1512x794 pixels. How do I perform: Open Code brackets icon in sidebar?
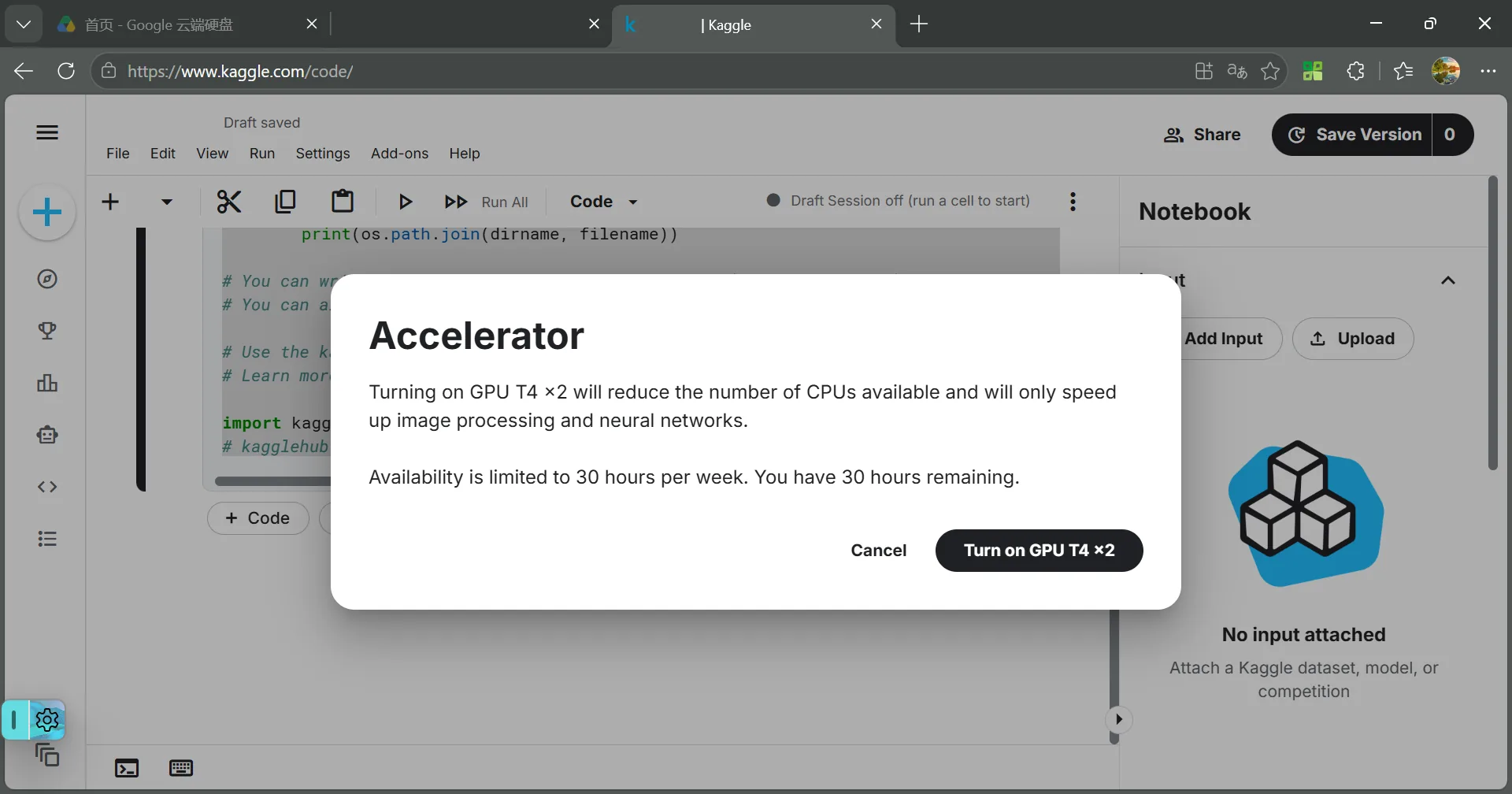[47, 487]
